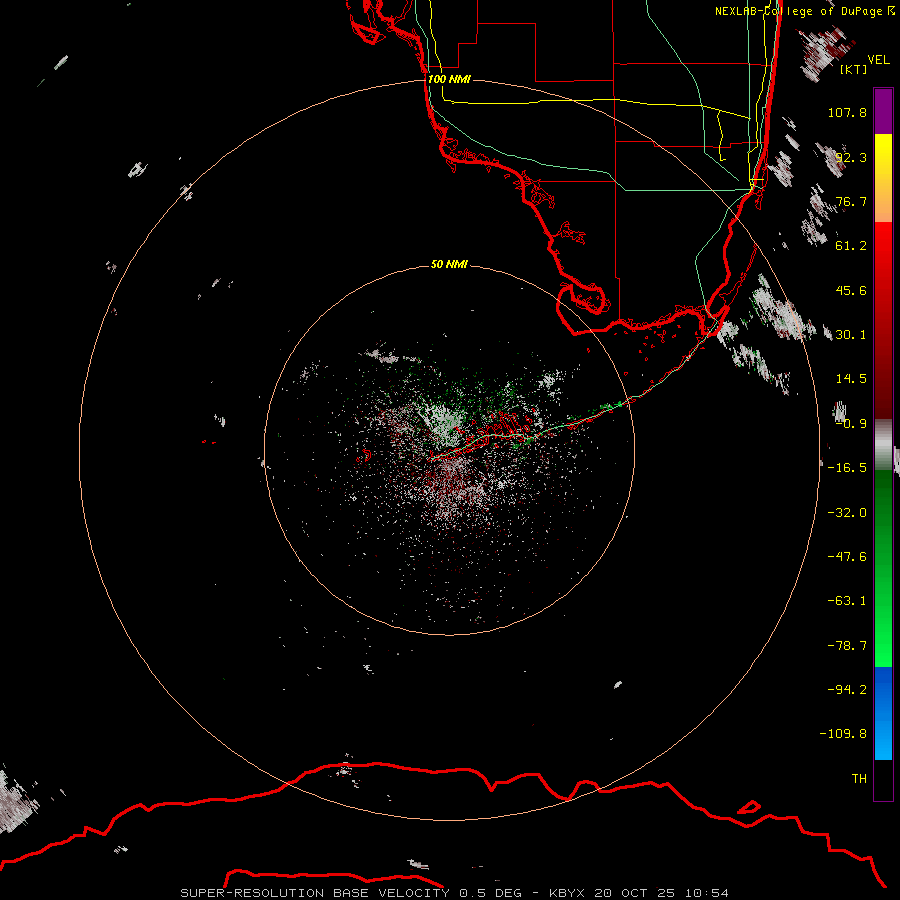
Task: Select the 92.3 legend value
Action: (x=851, y=157)
